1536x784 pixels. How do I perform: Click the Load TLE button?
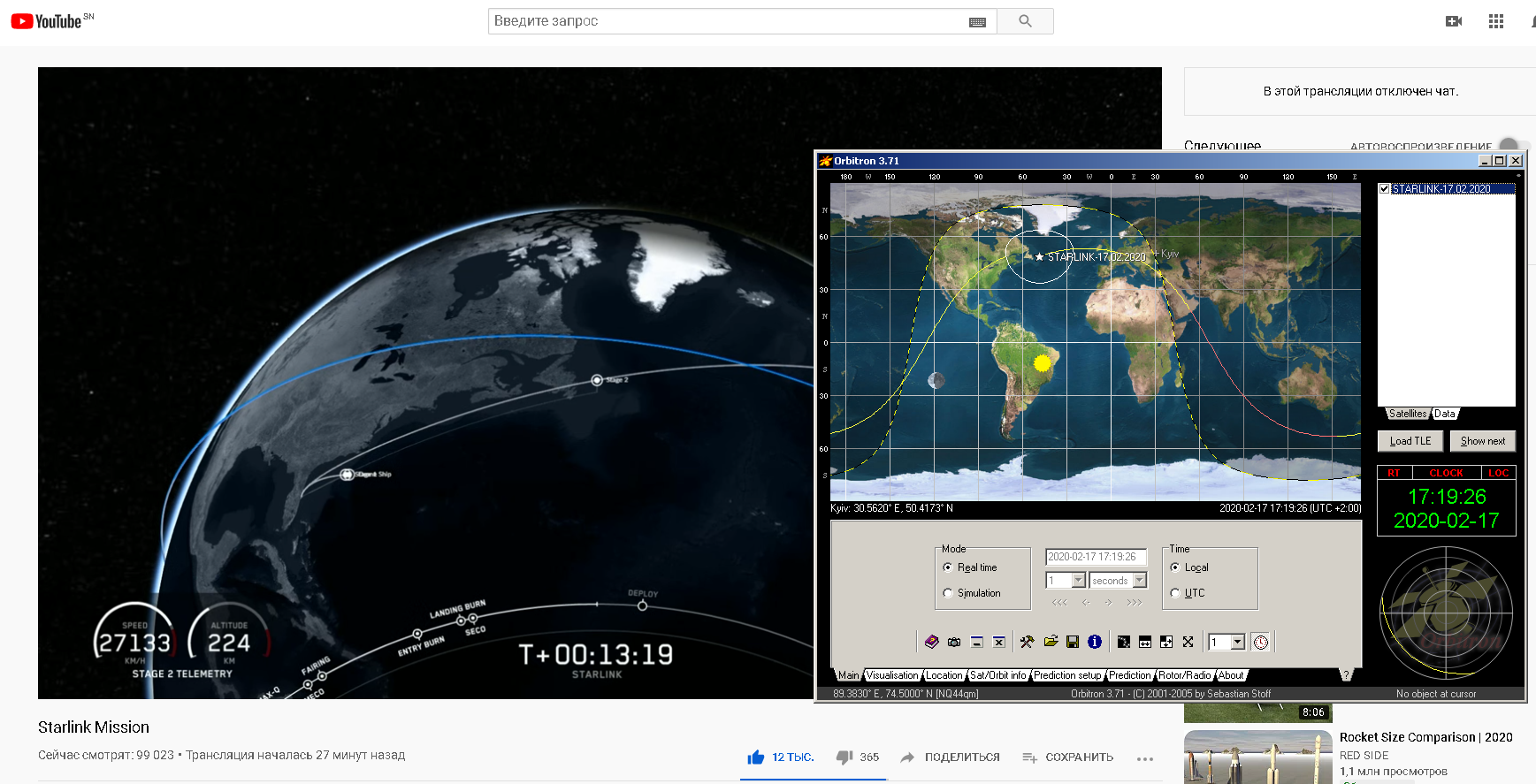tap(1410, 441)
